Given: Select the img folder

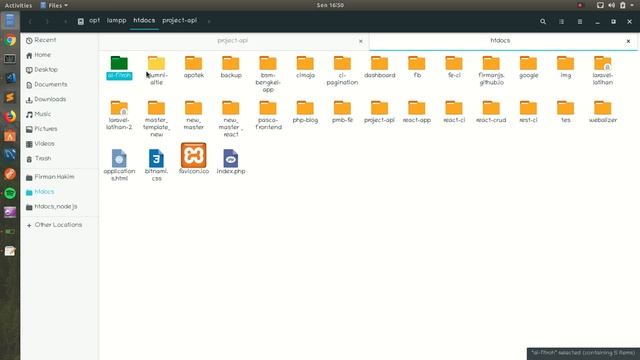Looking at the screenshot, I should [x=565, y=67].
